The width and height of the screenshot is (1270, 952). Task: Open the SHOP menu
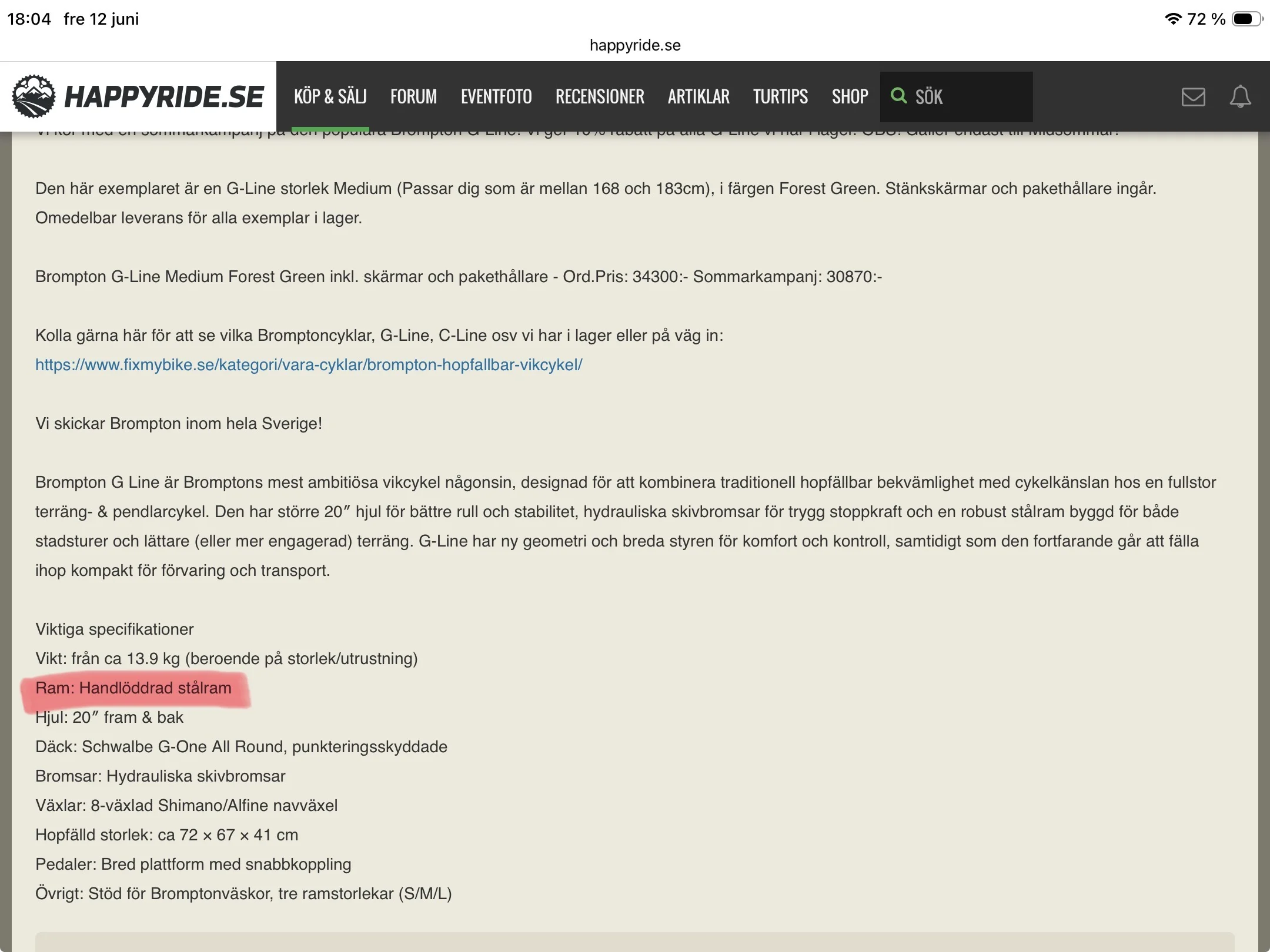click(x=850, y=96)
